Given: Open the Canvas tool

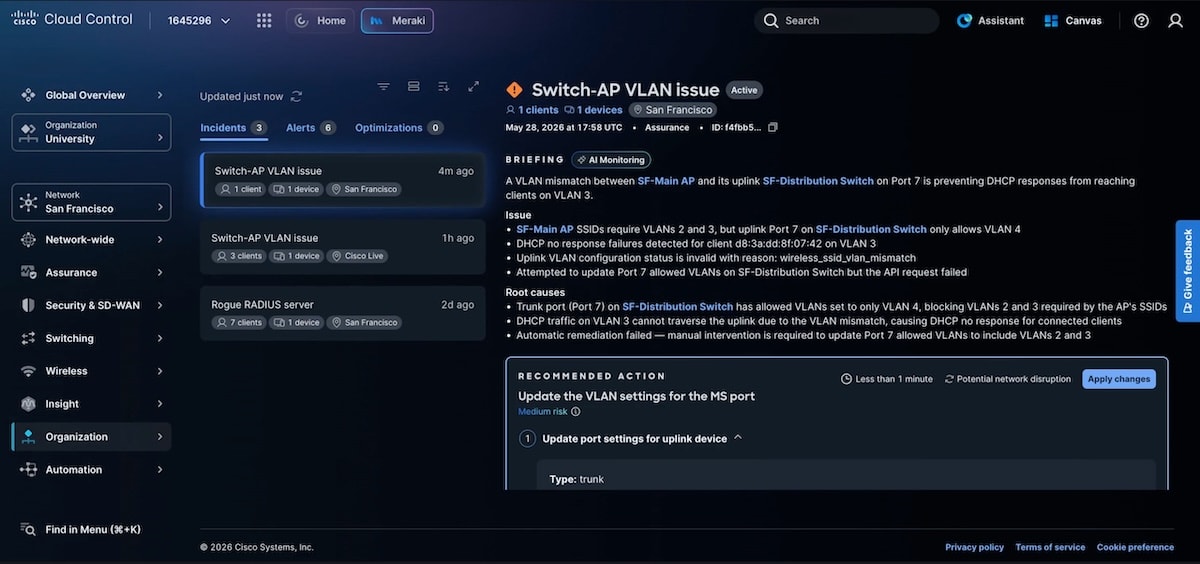Looking at the screenshot, I should coord(1072,20).
